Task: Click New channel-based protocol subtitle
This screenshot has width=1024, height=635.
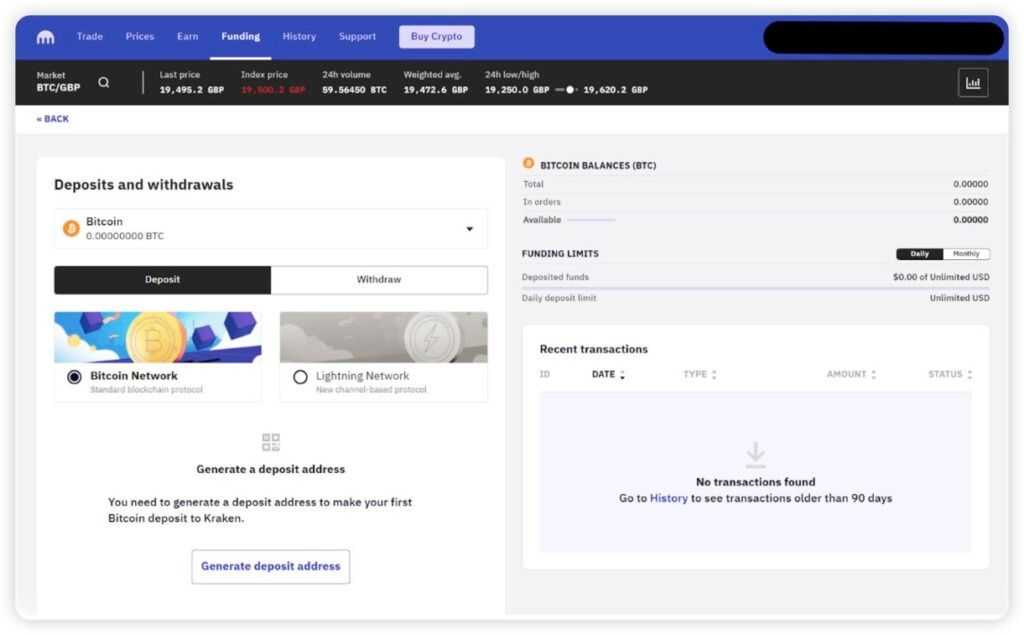Action: point(371,390)
